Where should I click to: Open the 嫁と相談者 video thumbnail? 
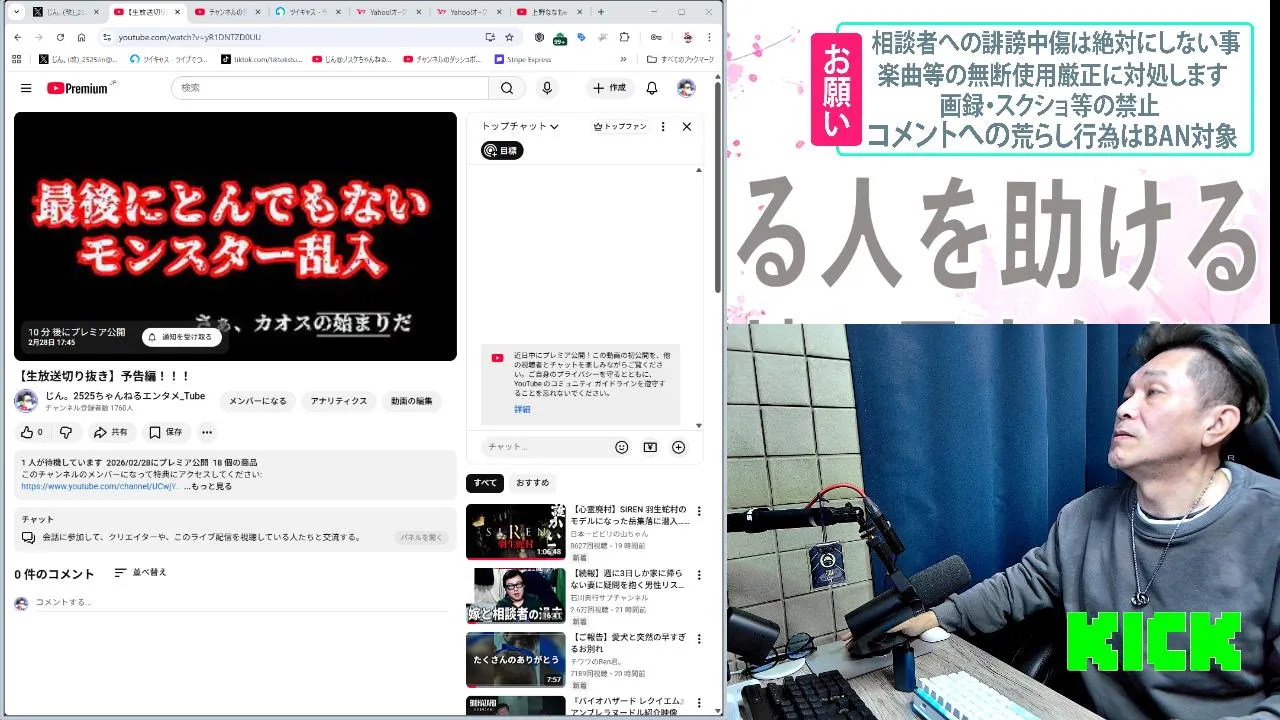click(515, 595)
